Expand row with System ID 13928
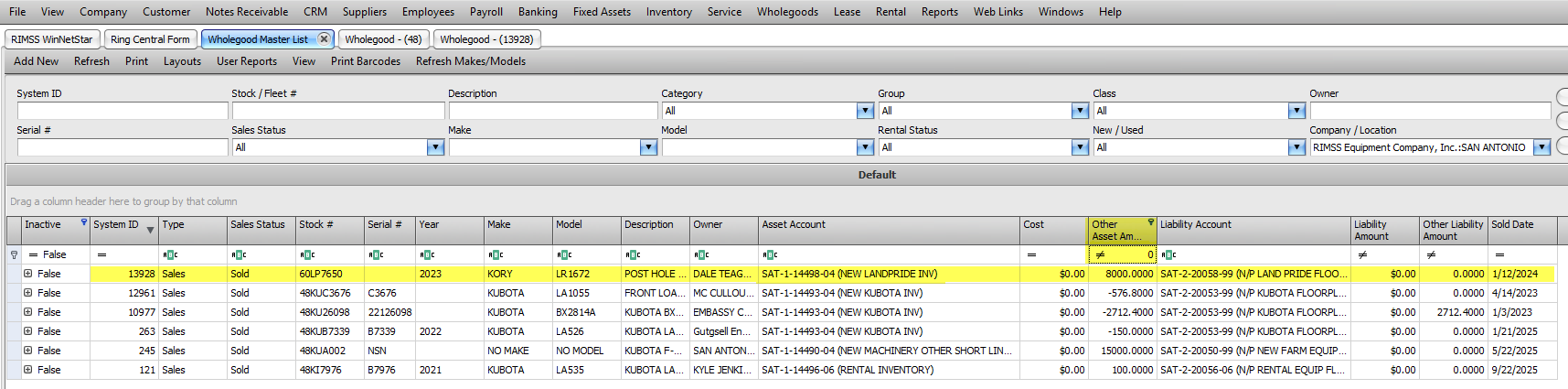Image resolution: width=1568 pixels, height=389 pixels. (x=28, y=274)
